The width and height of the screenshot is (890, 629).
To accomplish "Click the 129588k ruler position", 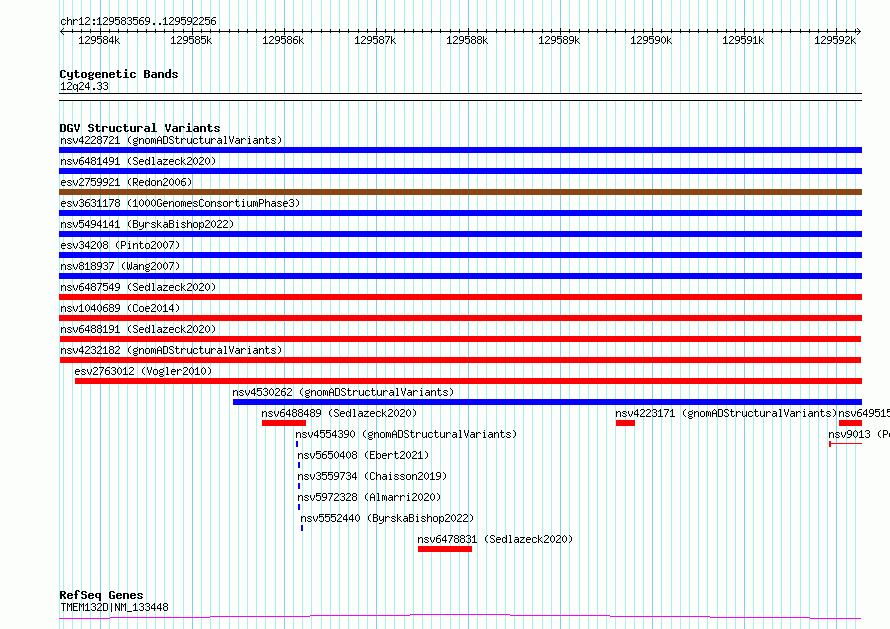I will click(x=467, y=40).
